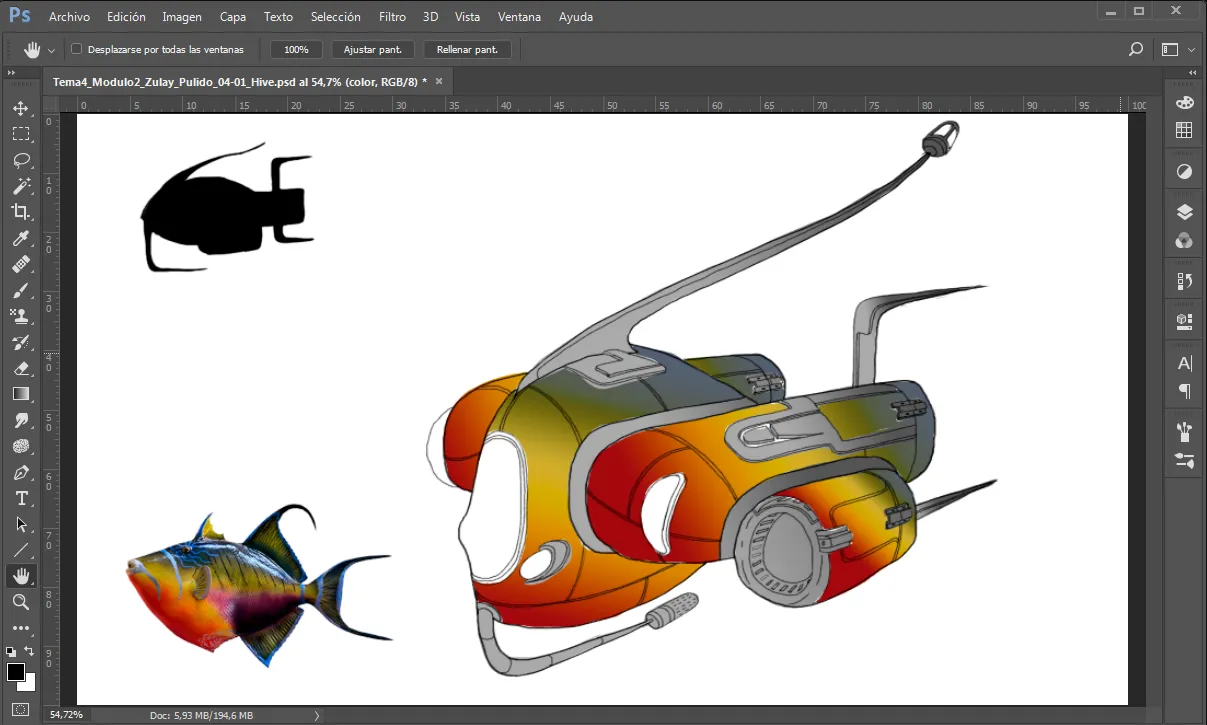Select the Move tool
Screen dimensions: 1207x725
pos(21,108)
